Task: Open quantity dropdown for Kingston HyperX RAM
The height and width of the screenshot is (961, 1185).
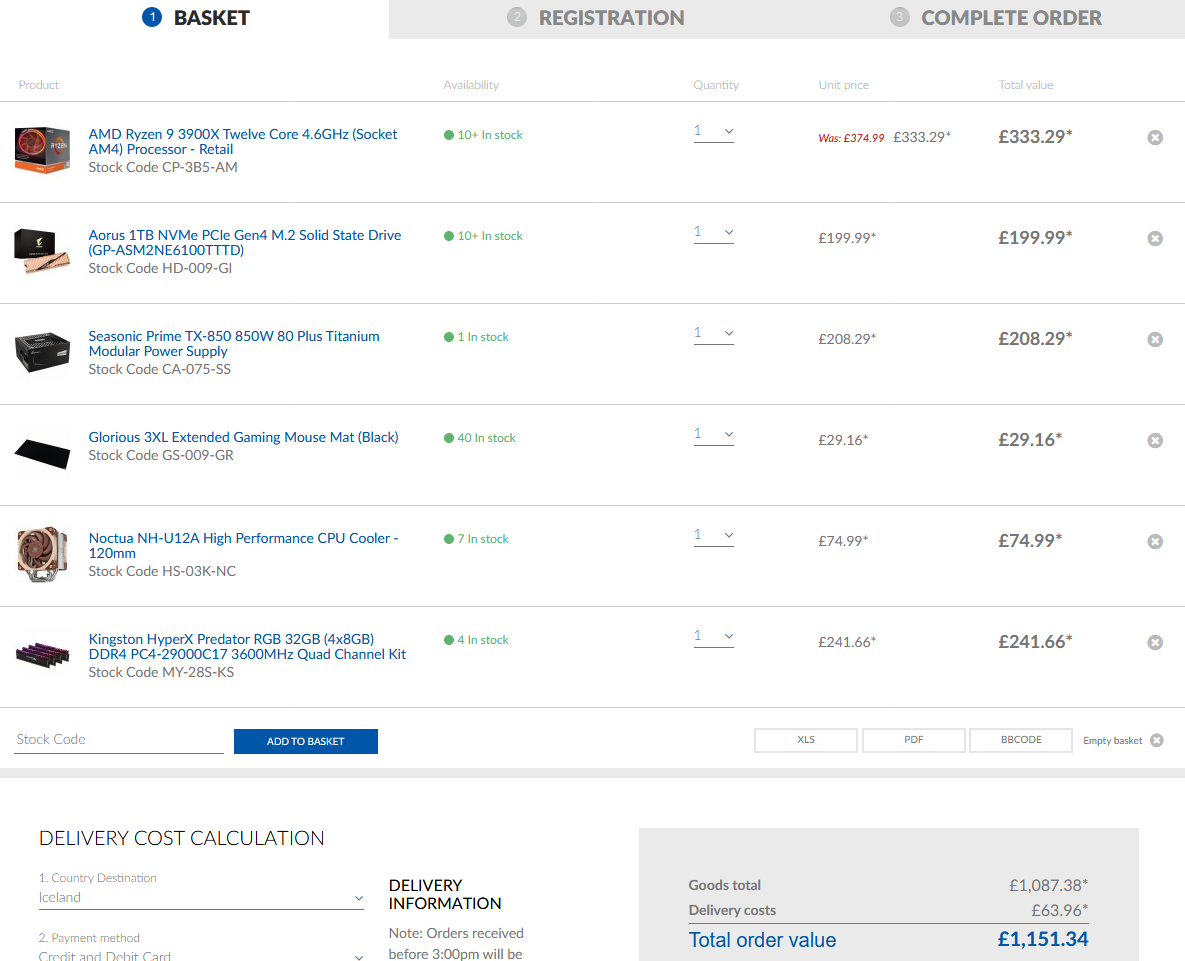Action: [x=714, y=637]
